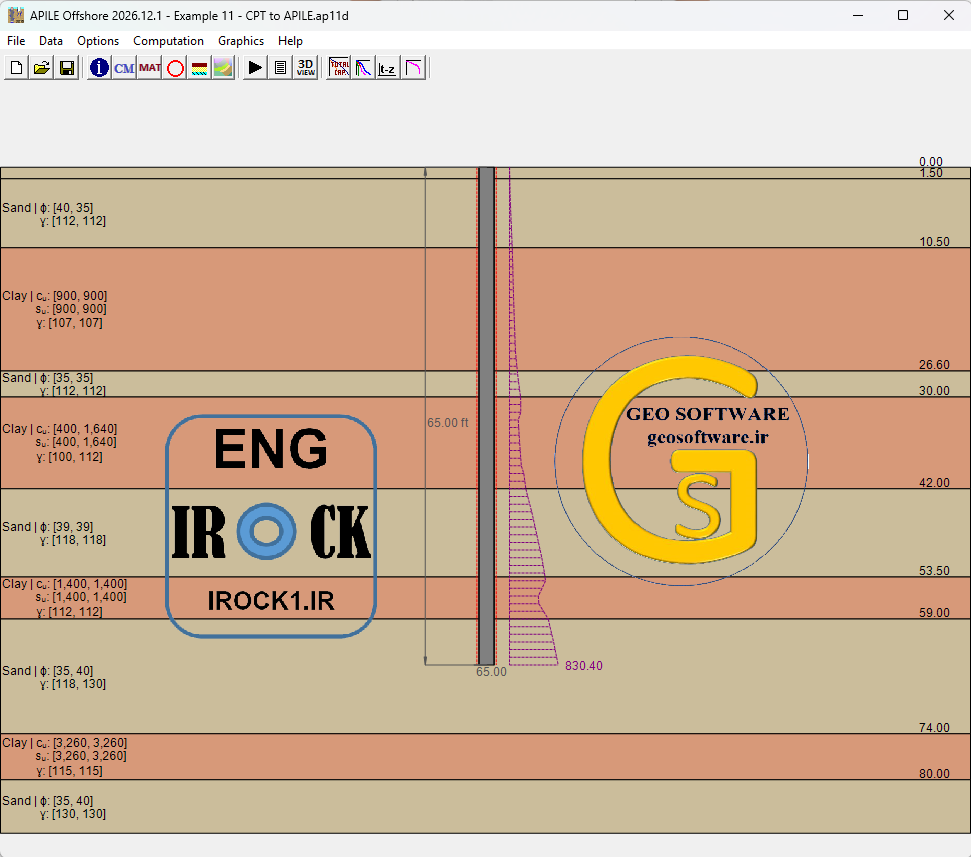
Task: Open the Help menu
Action: (290, 41)
